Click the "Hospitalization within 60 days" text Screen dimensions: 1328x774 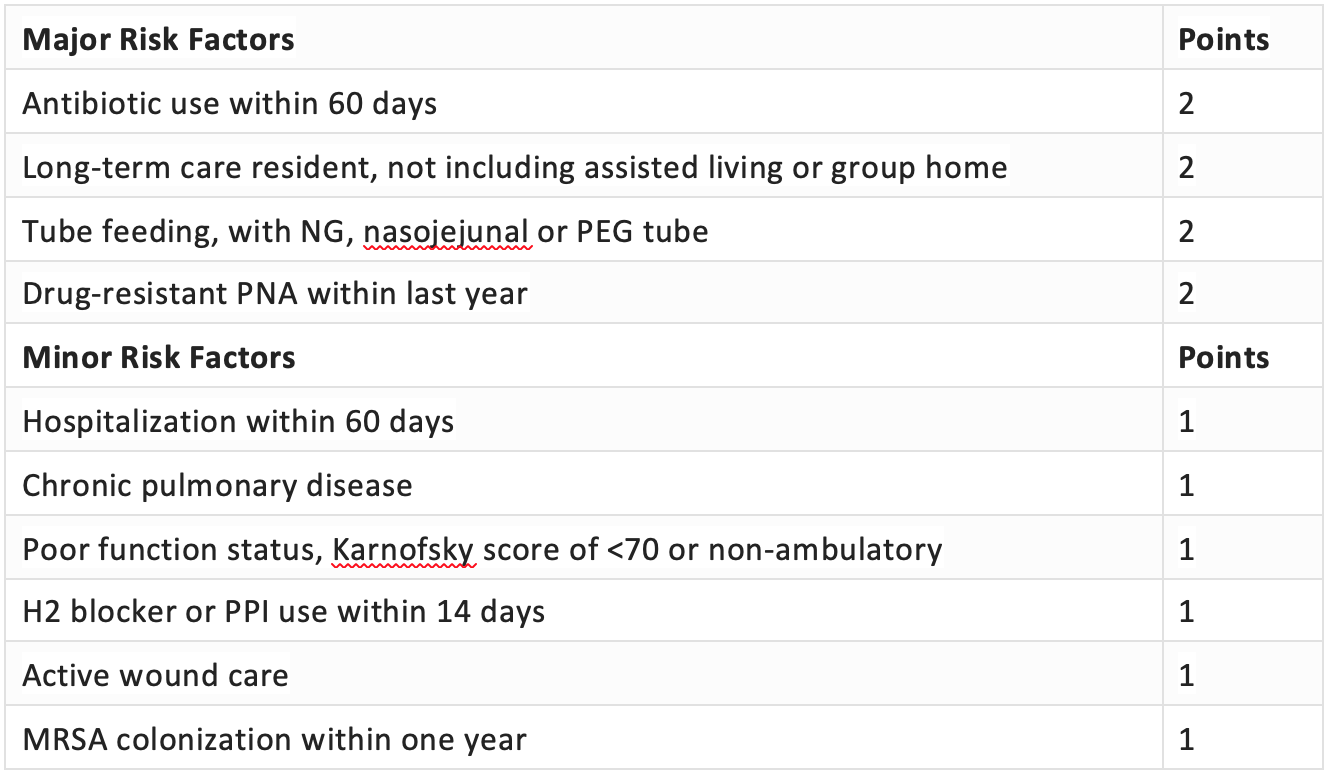click(x=238, y=422)
